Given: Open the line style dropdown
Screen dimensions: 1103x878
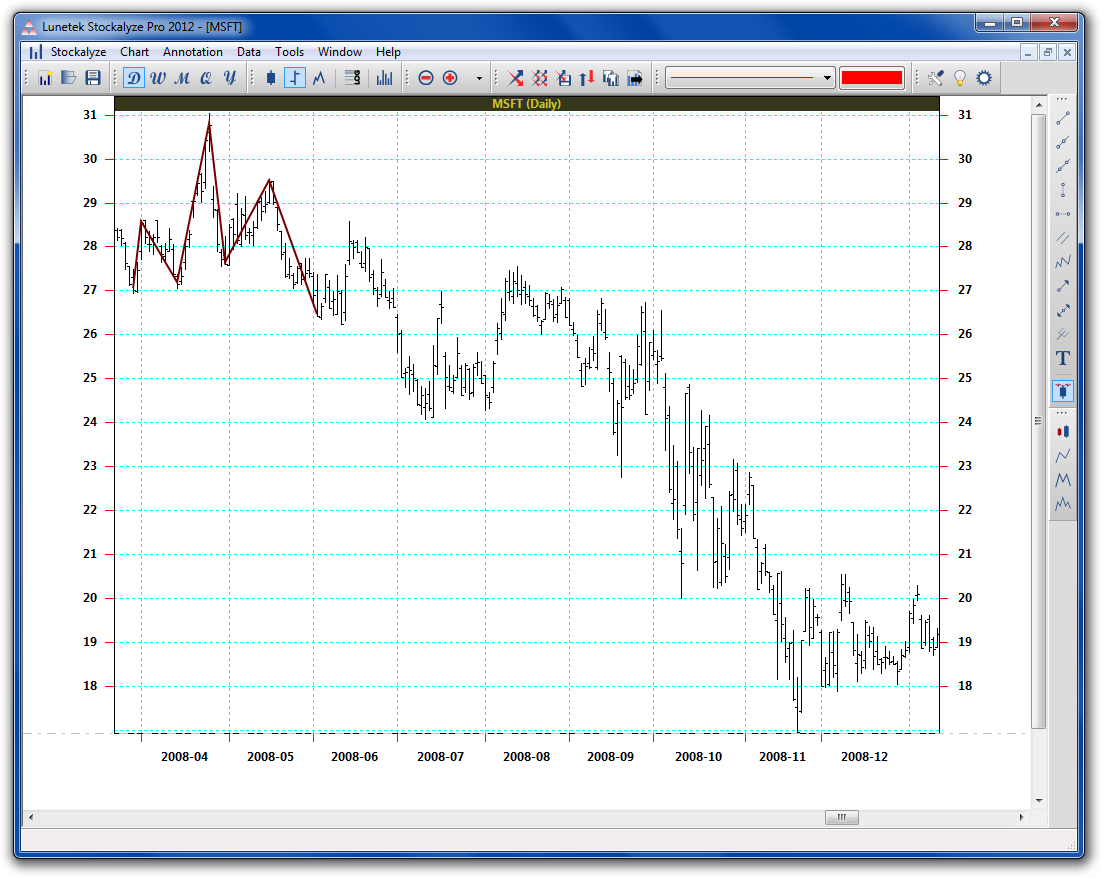Looking at the screenshot, I should (750, 78).
